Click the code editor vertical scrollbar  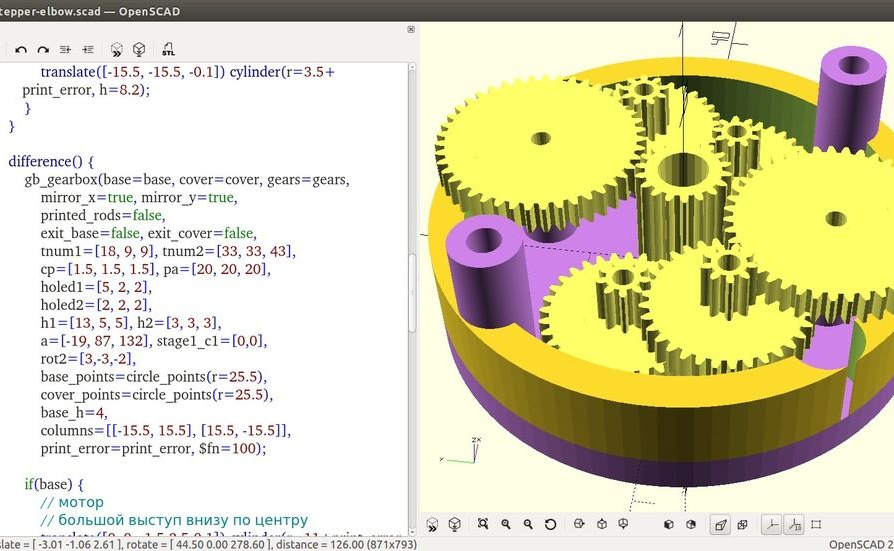tap(411, 290)
